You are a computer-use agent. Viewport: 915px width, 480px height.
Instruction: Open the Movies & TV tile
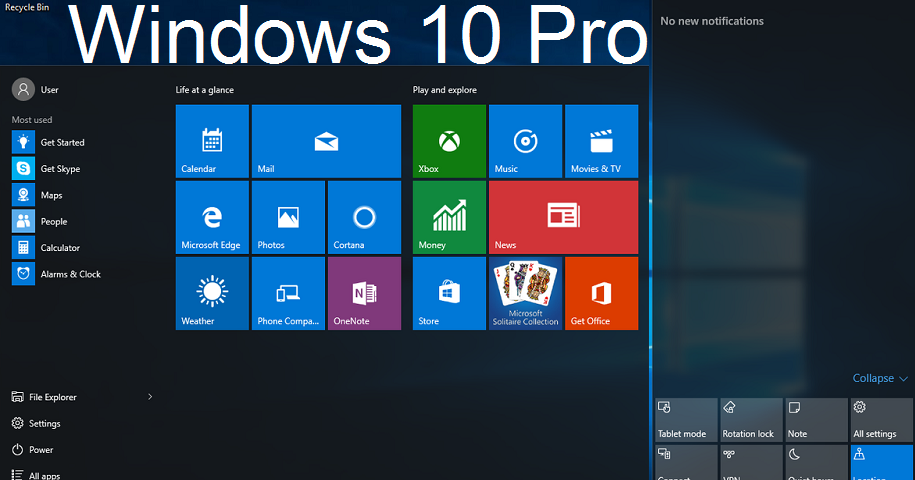coord(602,141)
